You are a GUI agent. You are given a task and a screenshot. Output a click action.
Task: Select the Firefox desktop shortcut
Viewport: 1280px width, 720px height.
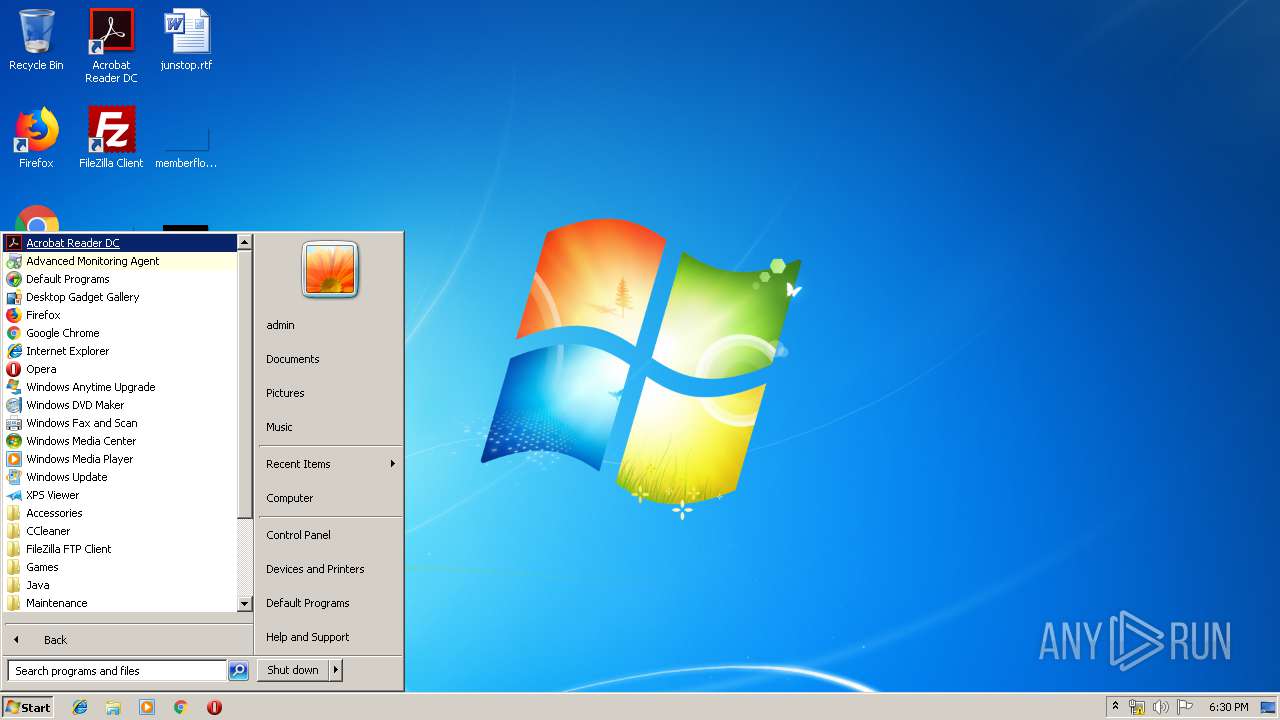coord(36,137)
